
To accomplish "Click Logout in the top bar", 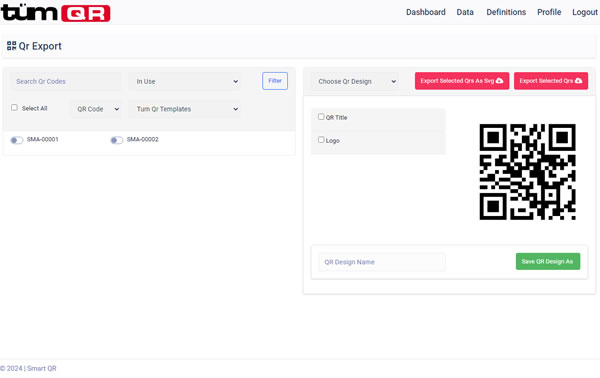I will tap(585, 12).
